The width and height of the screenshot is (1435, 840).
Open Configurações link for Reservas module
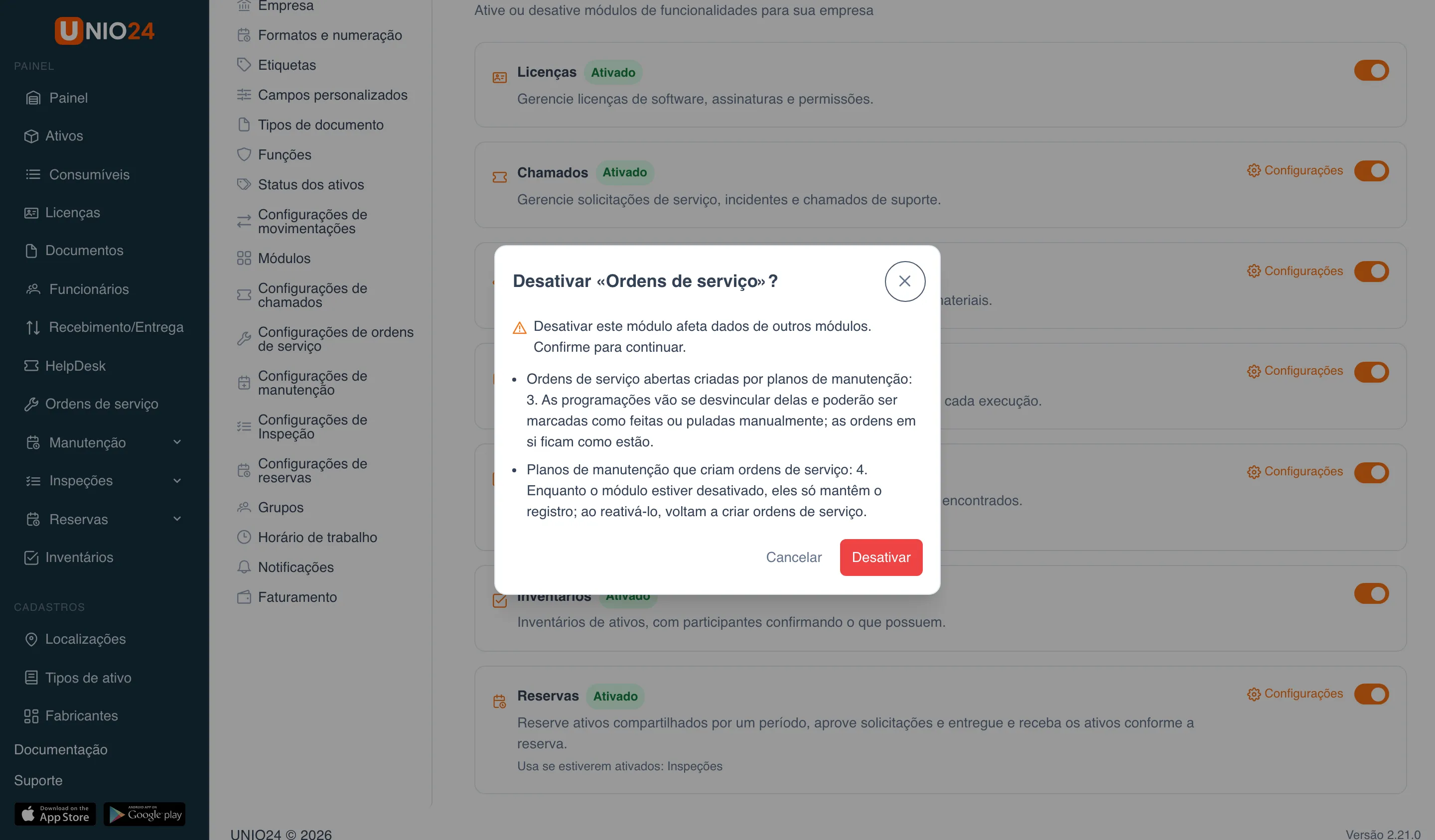1294,694
